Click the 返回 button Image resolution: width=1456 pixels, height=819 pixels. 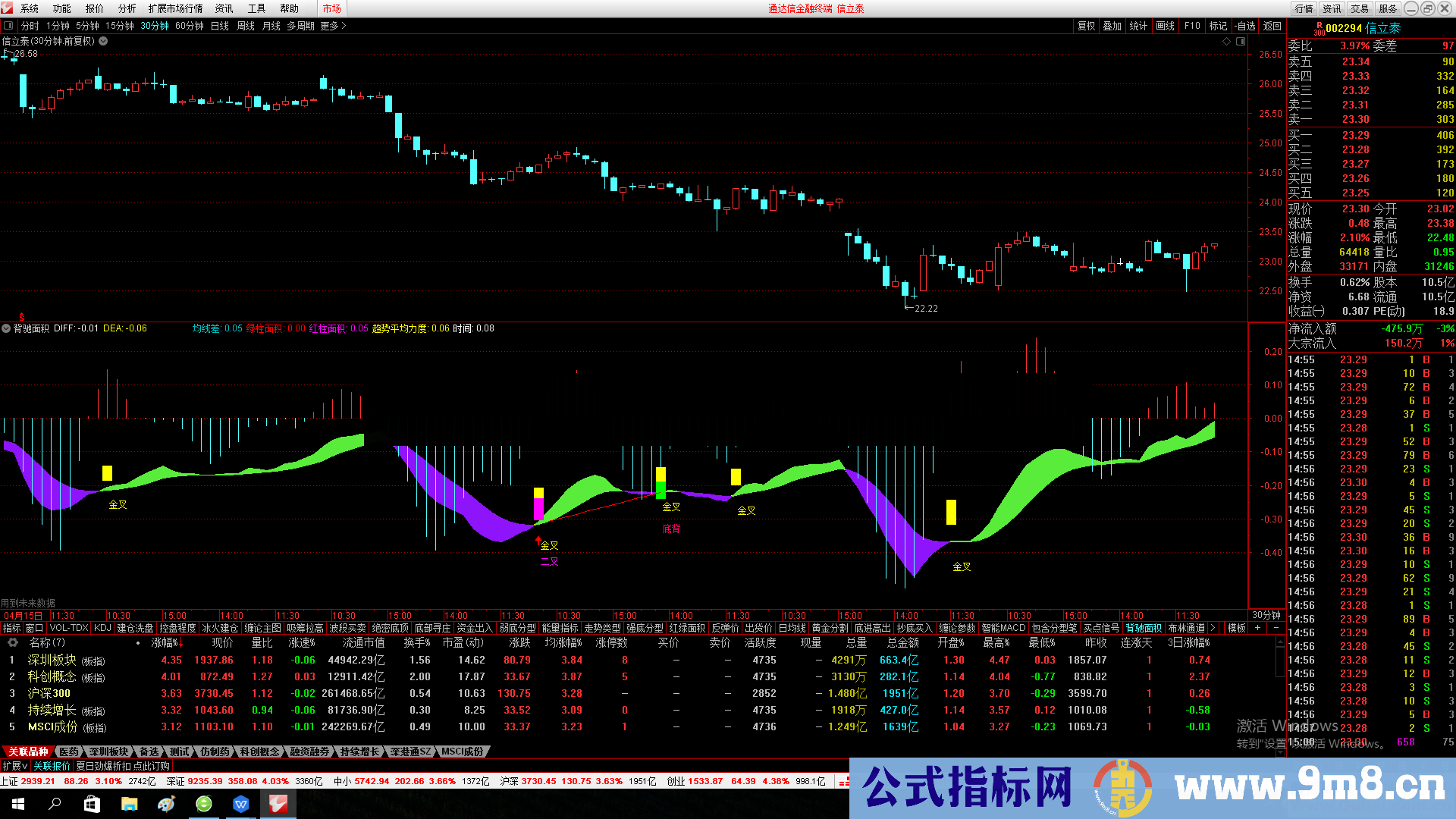point(1272,26)
